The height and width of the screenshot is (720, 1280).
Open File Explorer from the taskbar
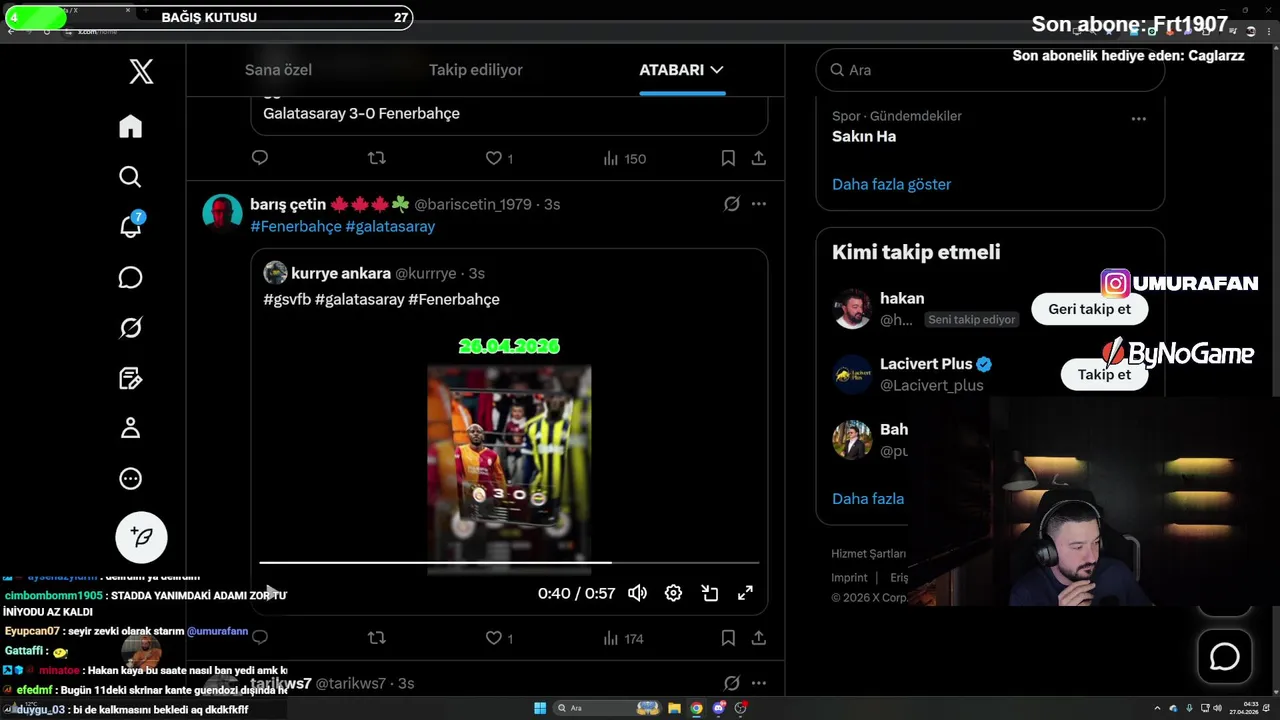point(674,708)
